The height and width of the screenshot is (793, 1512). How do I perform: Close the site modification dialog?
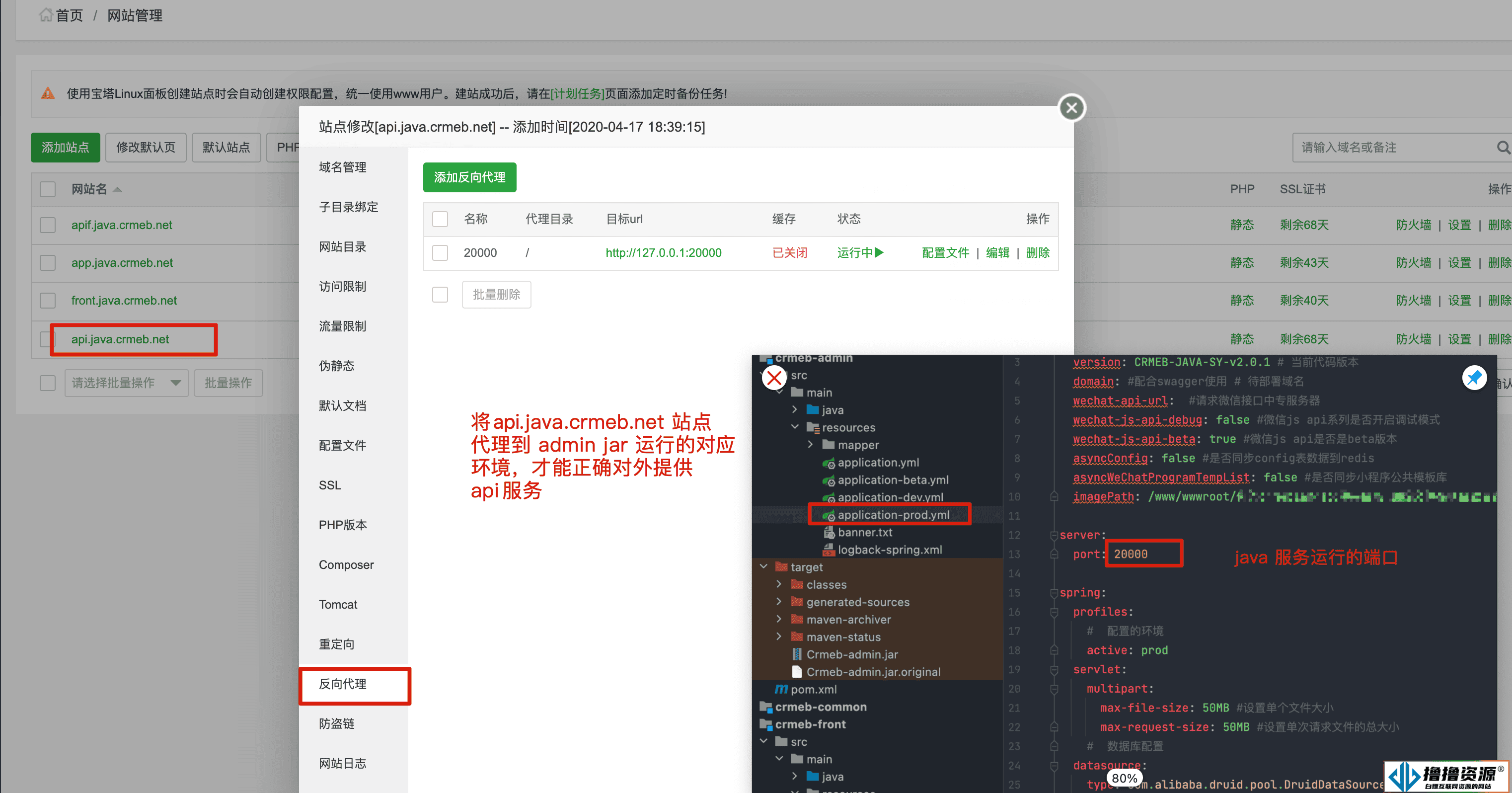(1072, 108)
